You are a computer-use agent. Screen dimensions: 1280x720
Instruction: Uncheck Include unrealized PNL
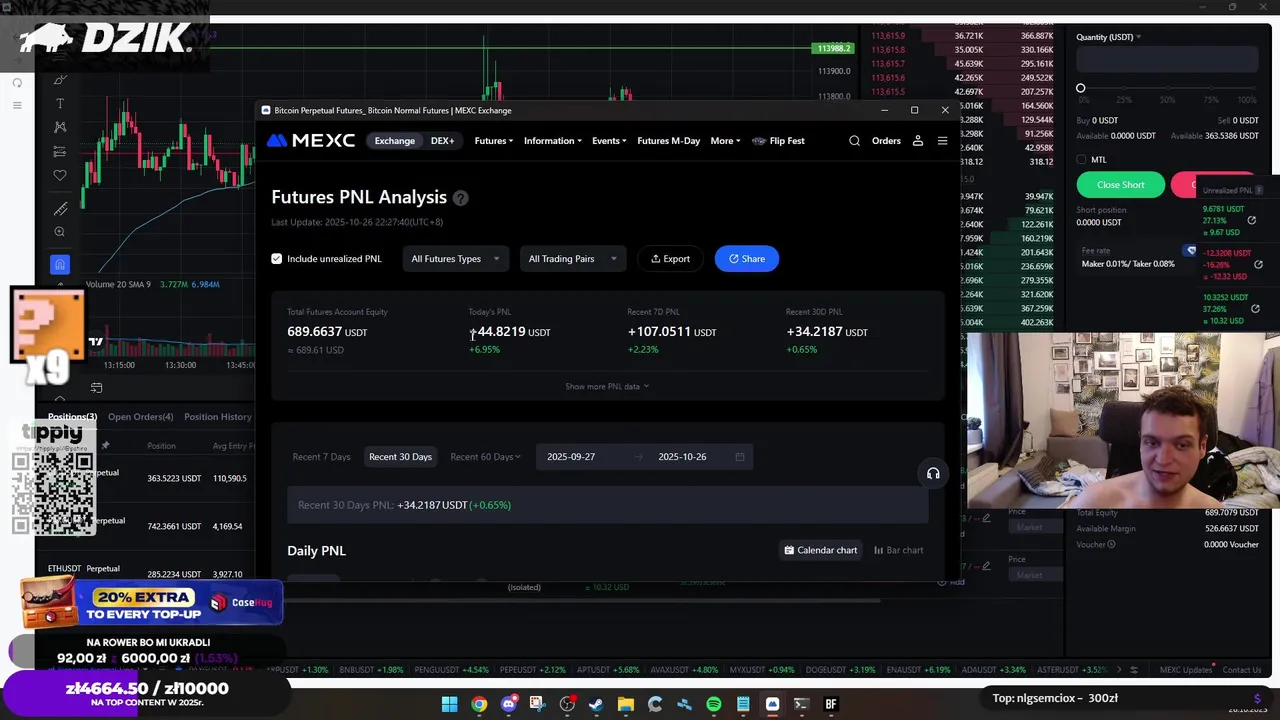coord(277,259)
